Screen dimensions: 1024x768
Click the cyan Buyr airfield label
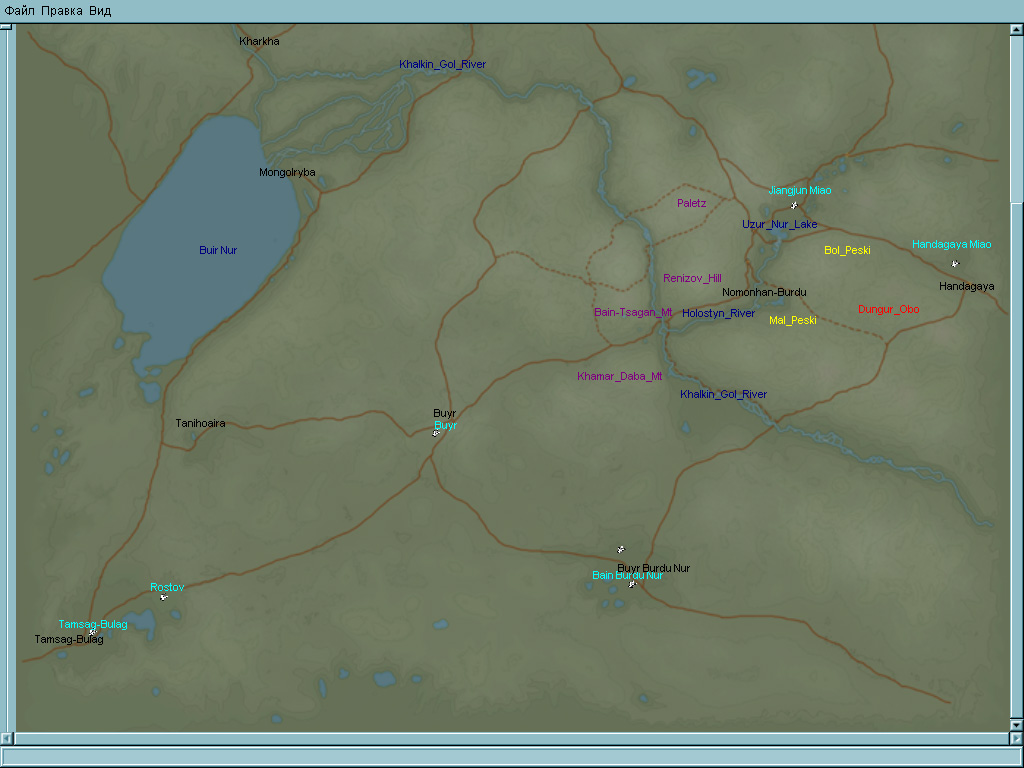click(x=445, y=425)
